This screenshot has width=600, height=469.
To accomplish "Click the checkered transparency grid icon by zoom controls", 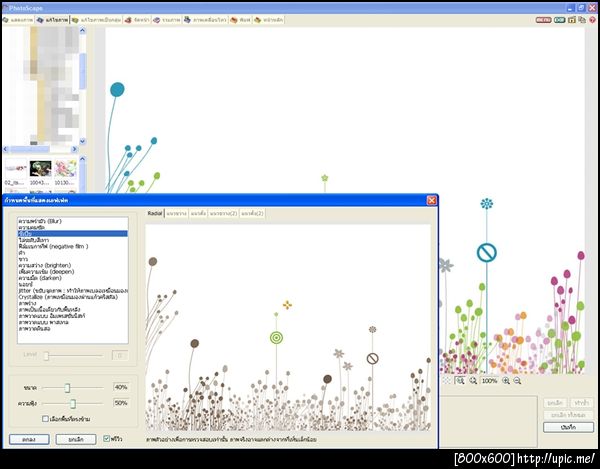I will tap(447, 381).
